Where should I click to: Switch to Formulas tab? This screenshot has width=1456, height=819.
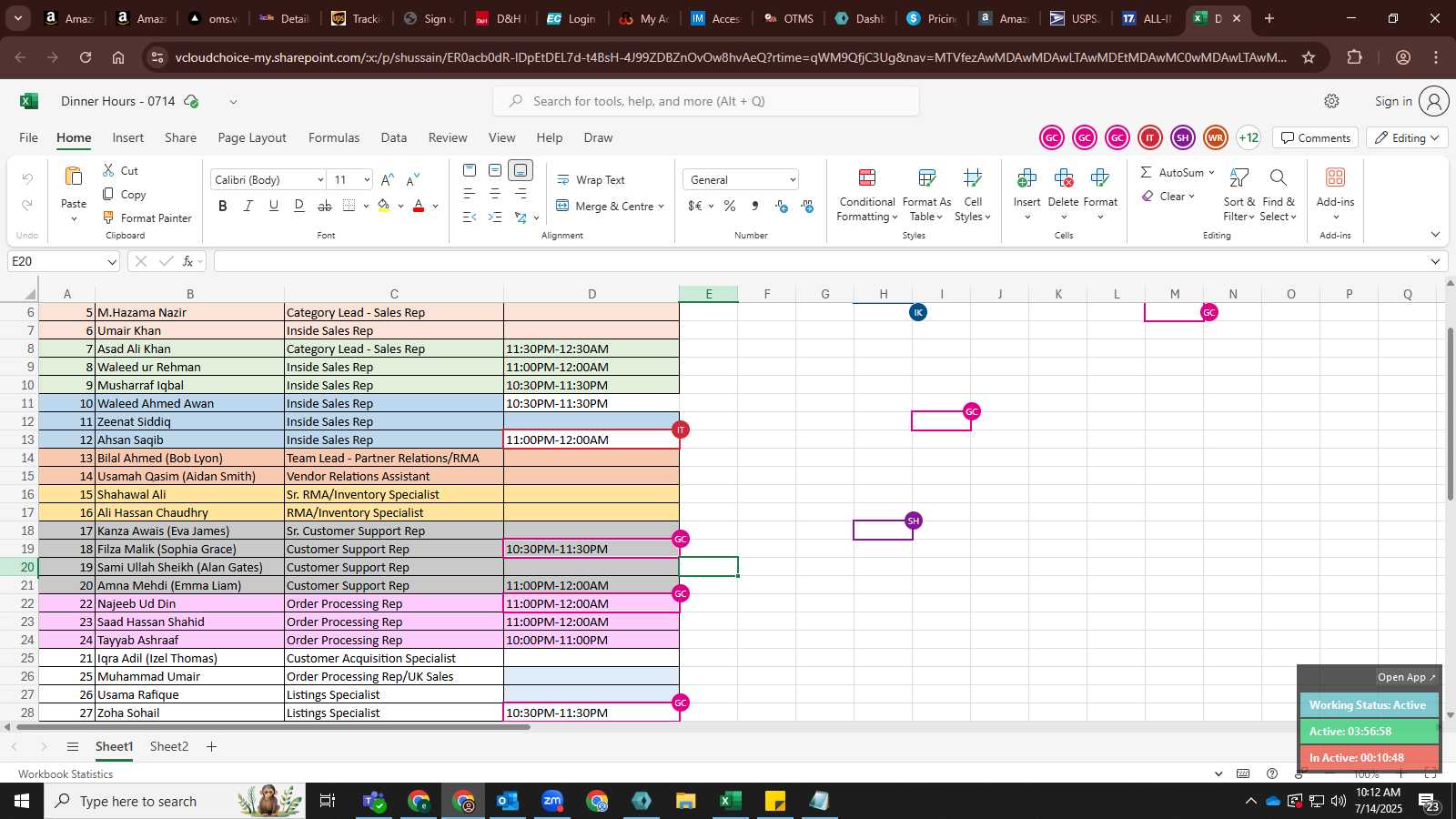pos(334,137)
